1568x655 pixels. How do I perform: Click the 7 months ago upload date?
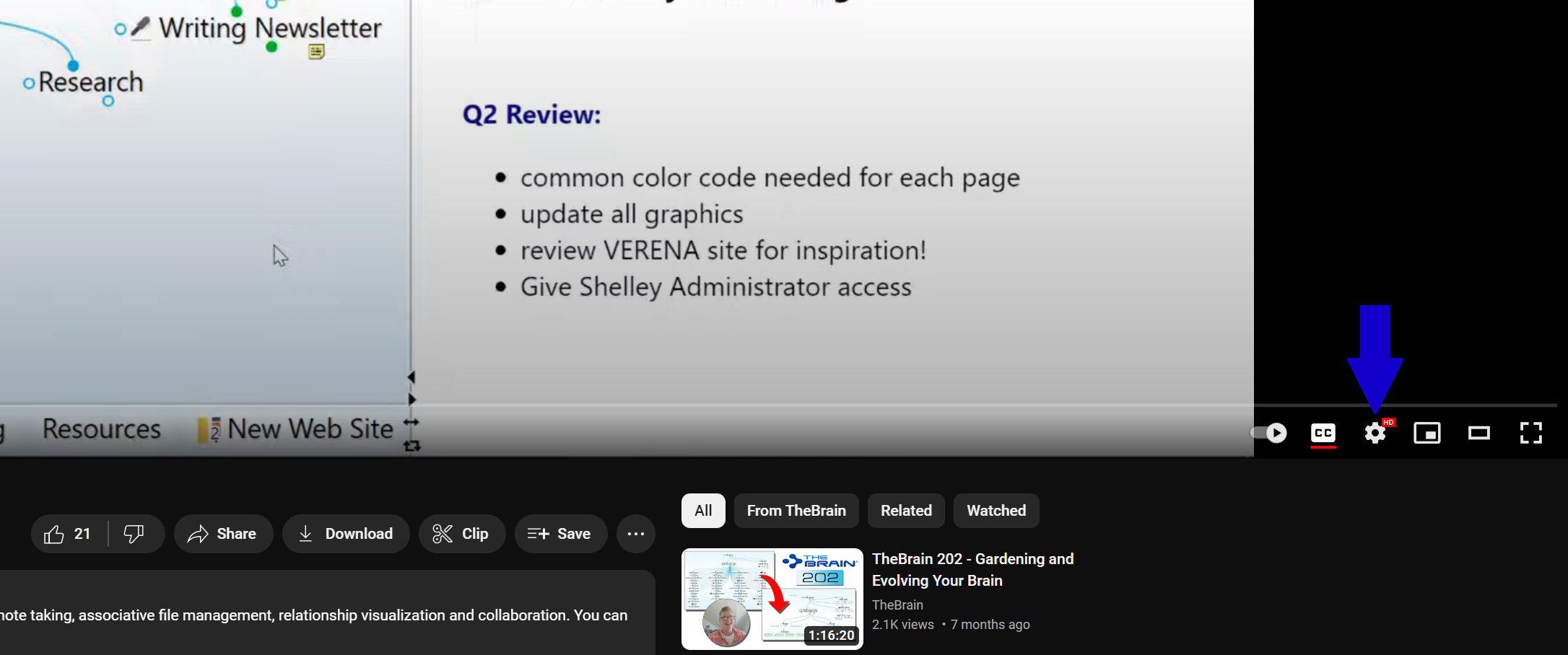pyautogui.click(x=990, y=625)
